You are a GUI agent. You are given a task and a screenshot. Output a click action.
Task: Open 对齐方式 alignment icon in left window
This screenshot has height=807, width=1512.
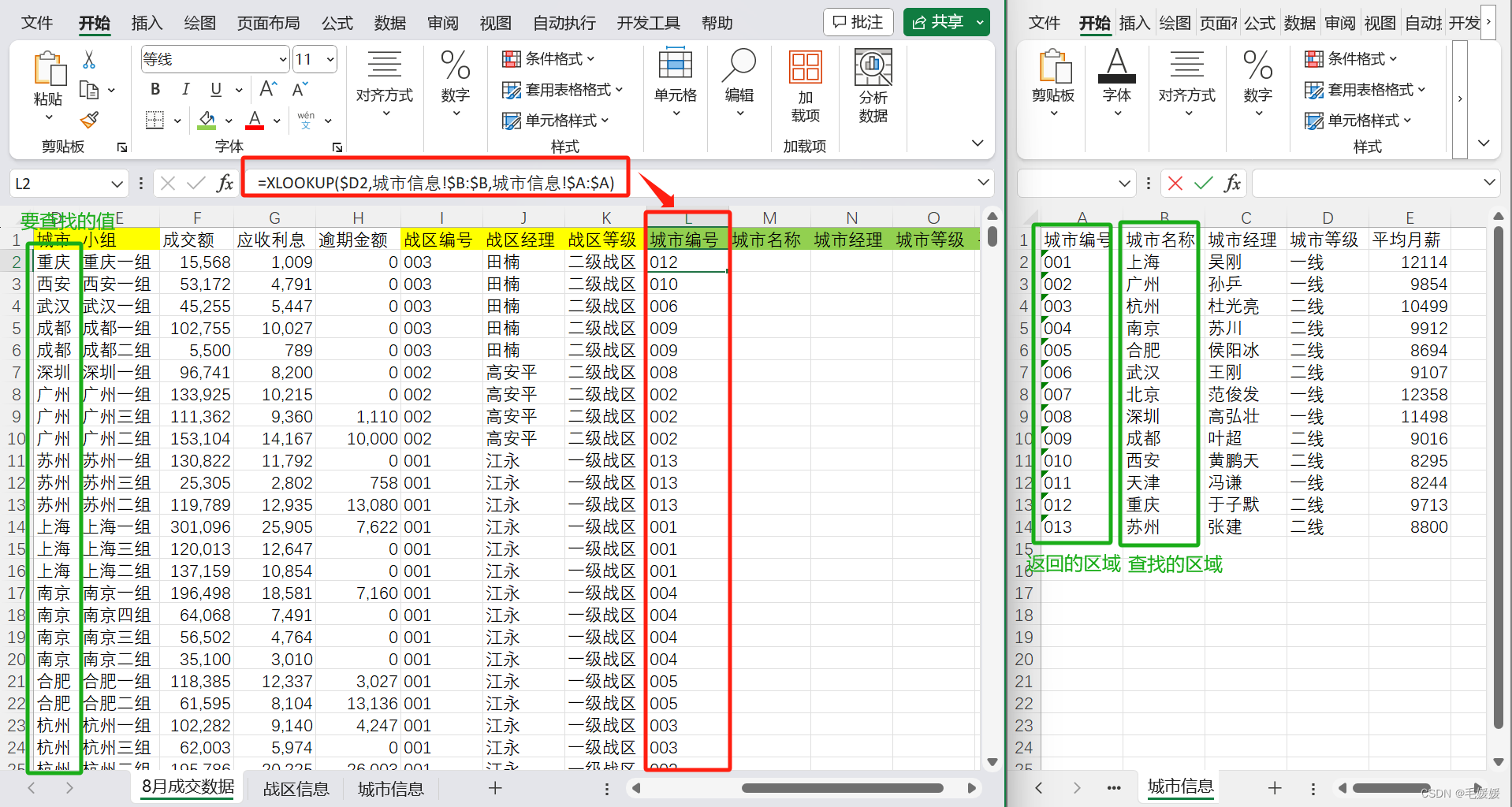point(385,66)
